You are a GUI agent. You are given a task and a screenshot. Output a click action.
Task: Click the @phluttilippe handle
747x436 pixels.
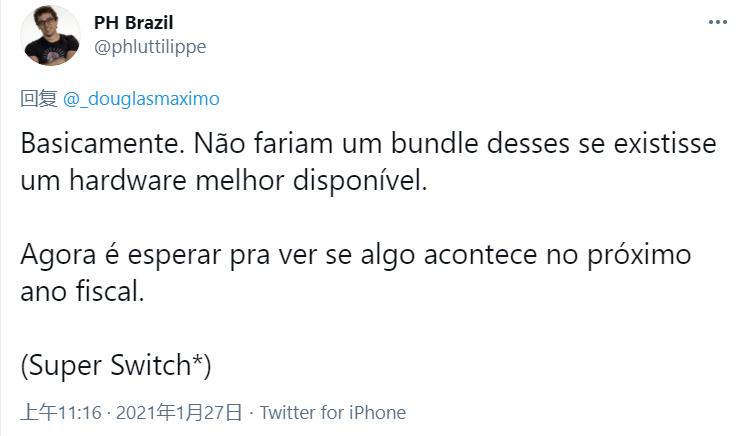150,46
